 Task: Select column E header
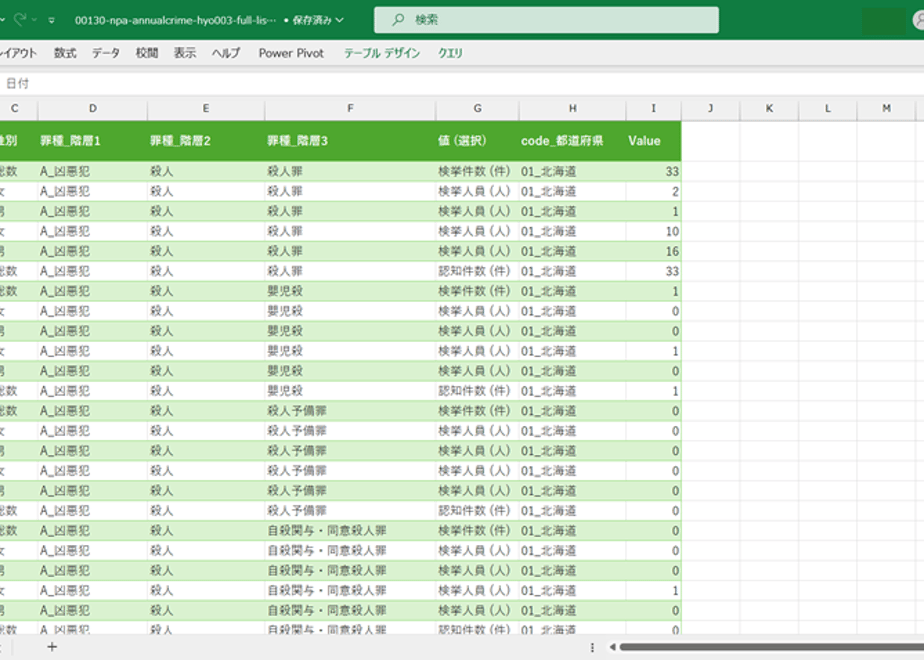pos(206,108)
